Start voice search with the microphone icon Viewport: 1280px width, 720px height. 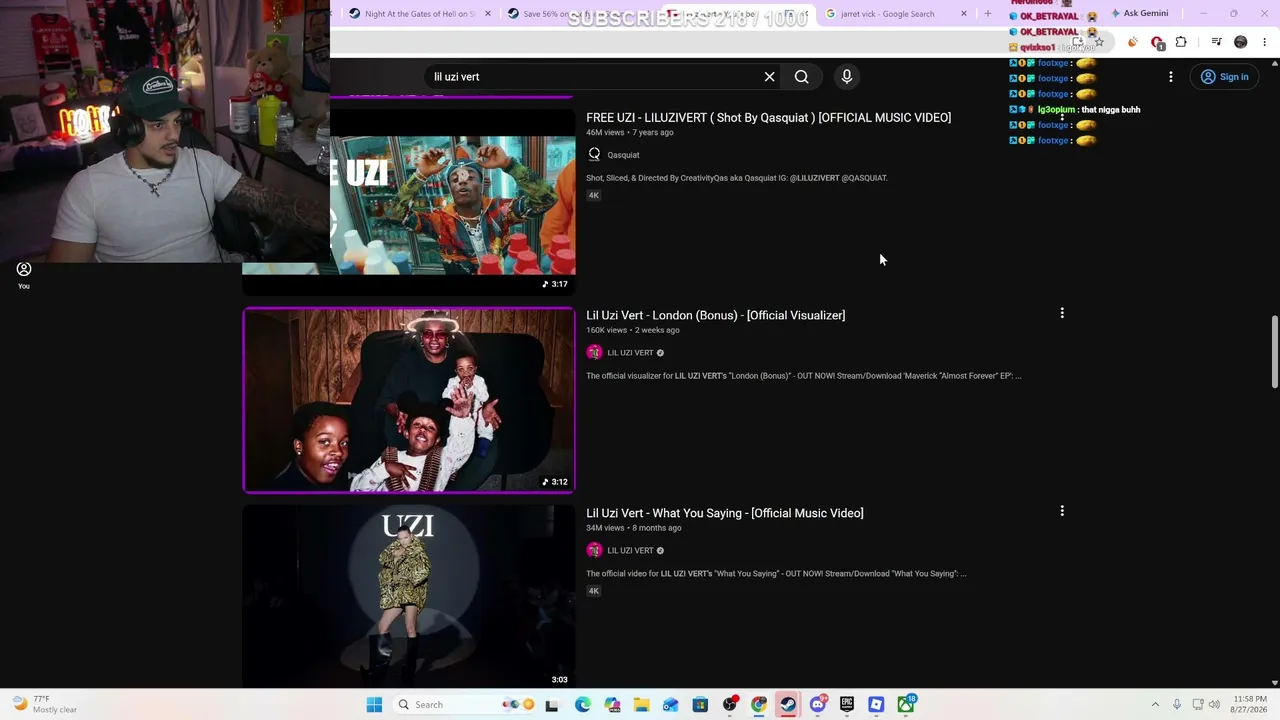click(847, 77)
